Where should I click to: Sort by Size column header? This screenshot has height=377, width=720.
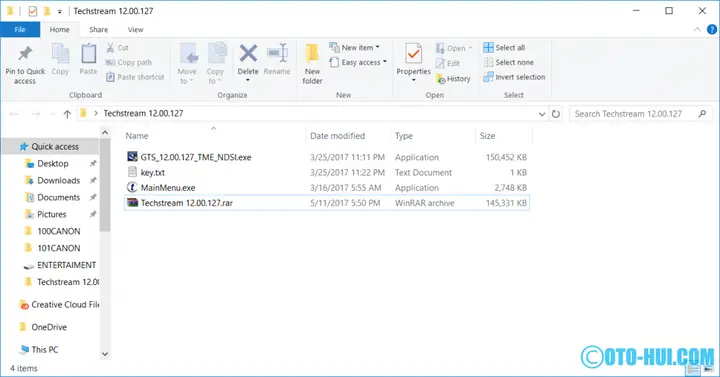click(487, 136)
